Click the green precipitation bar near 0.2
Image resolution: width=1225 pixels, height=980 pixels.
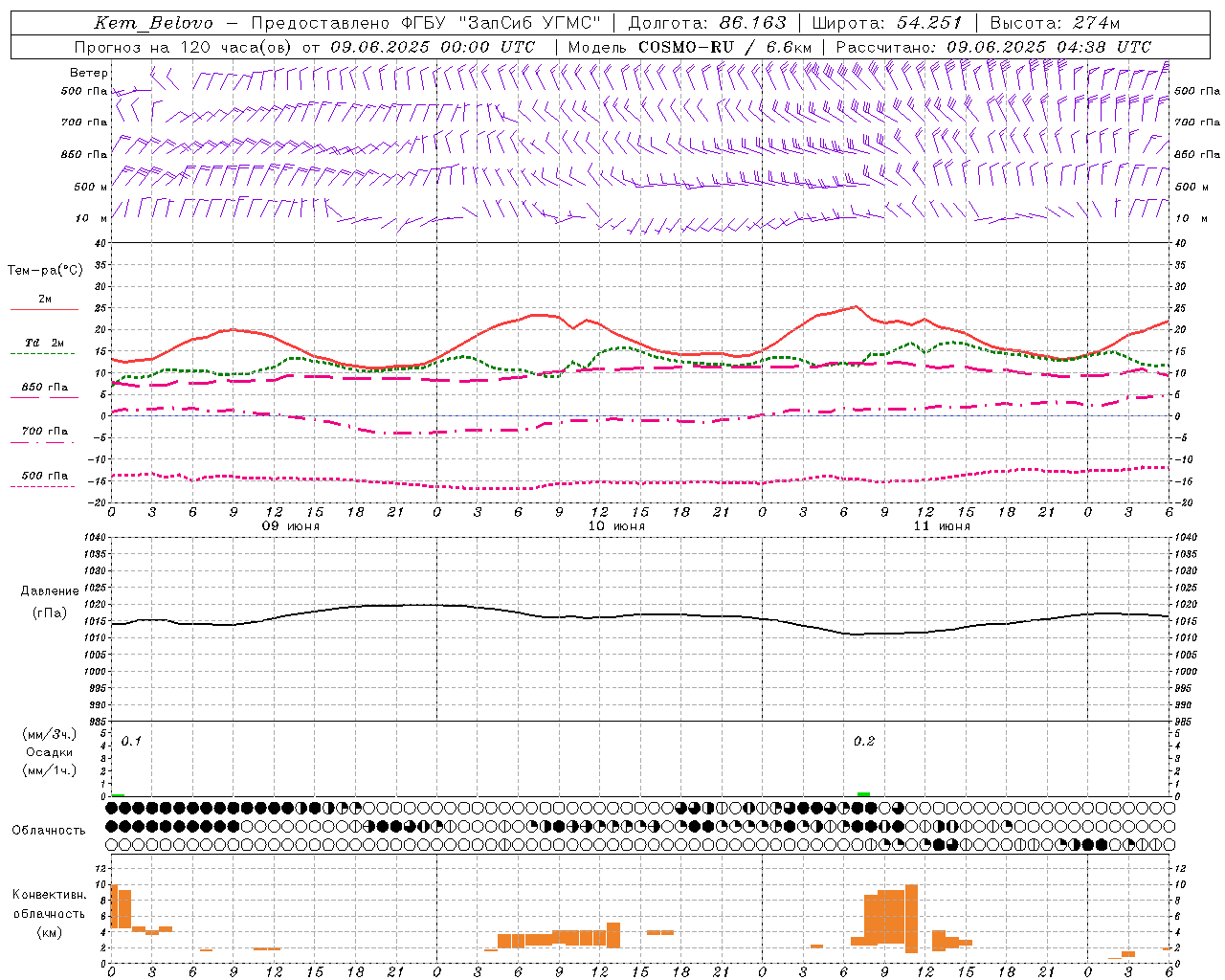click(863, 794)
